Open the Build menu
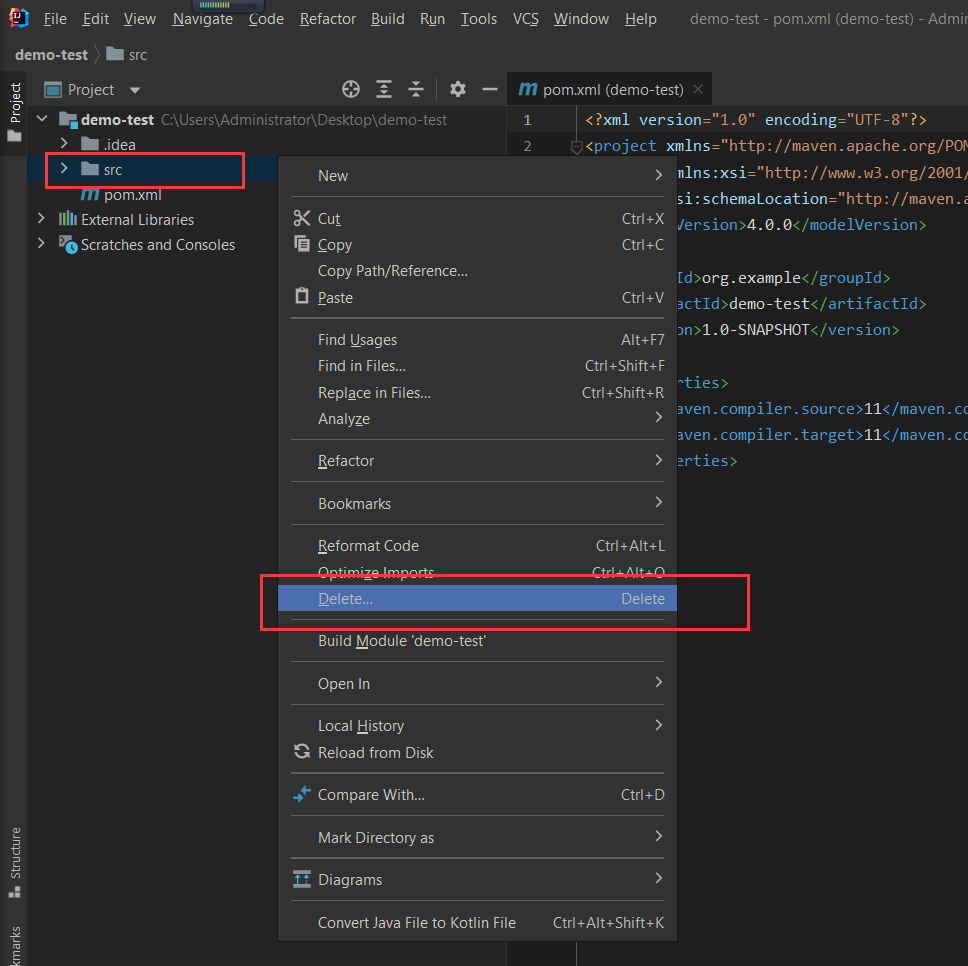 (388, 19)
